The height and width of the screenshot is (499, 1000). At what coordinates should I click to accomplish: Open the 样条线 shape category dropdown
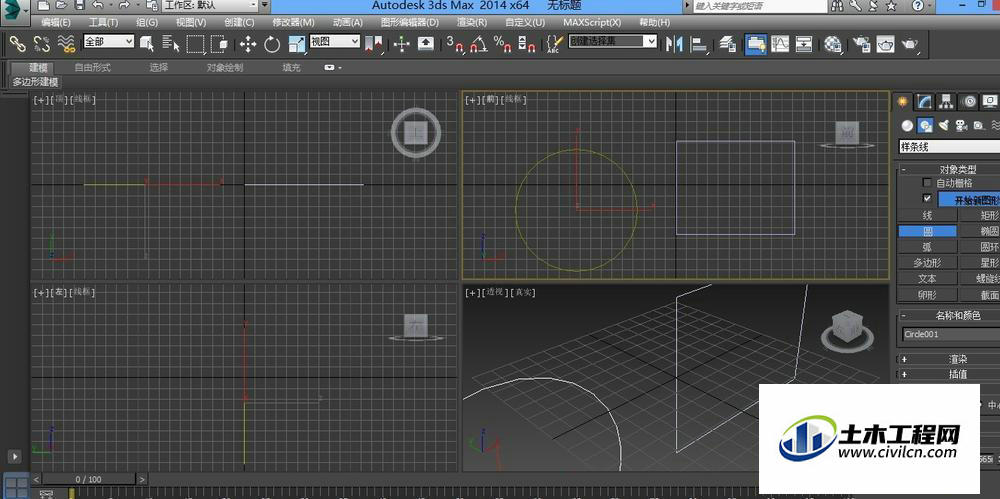(x=949, y=147)
